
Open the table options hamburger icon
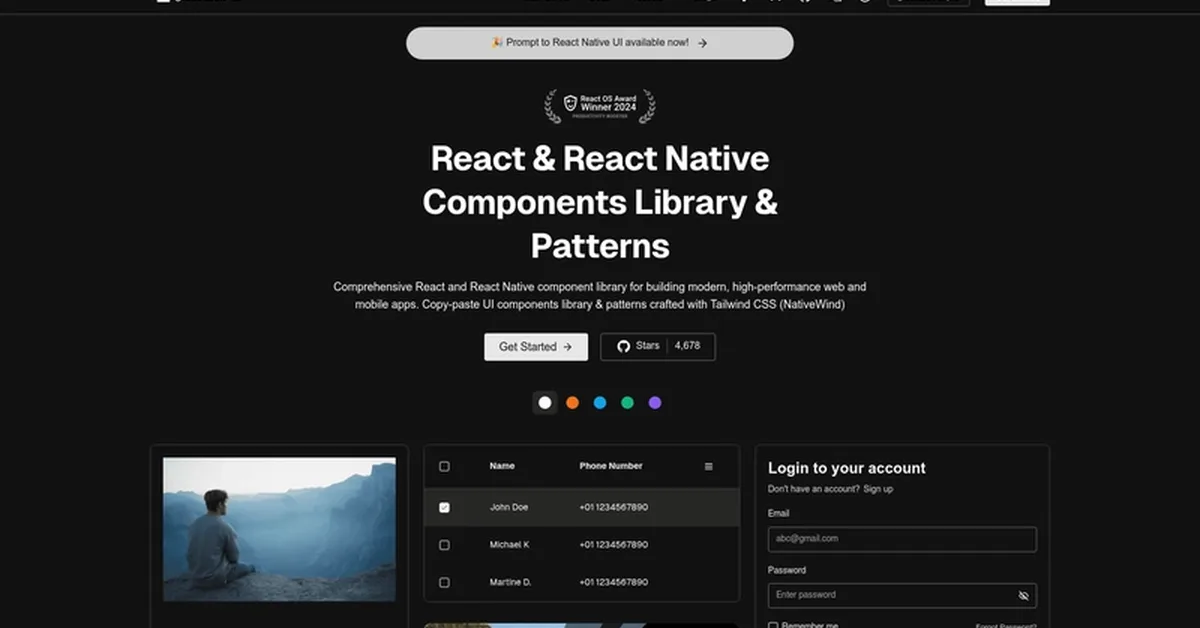click(708, 466)
